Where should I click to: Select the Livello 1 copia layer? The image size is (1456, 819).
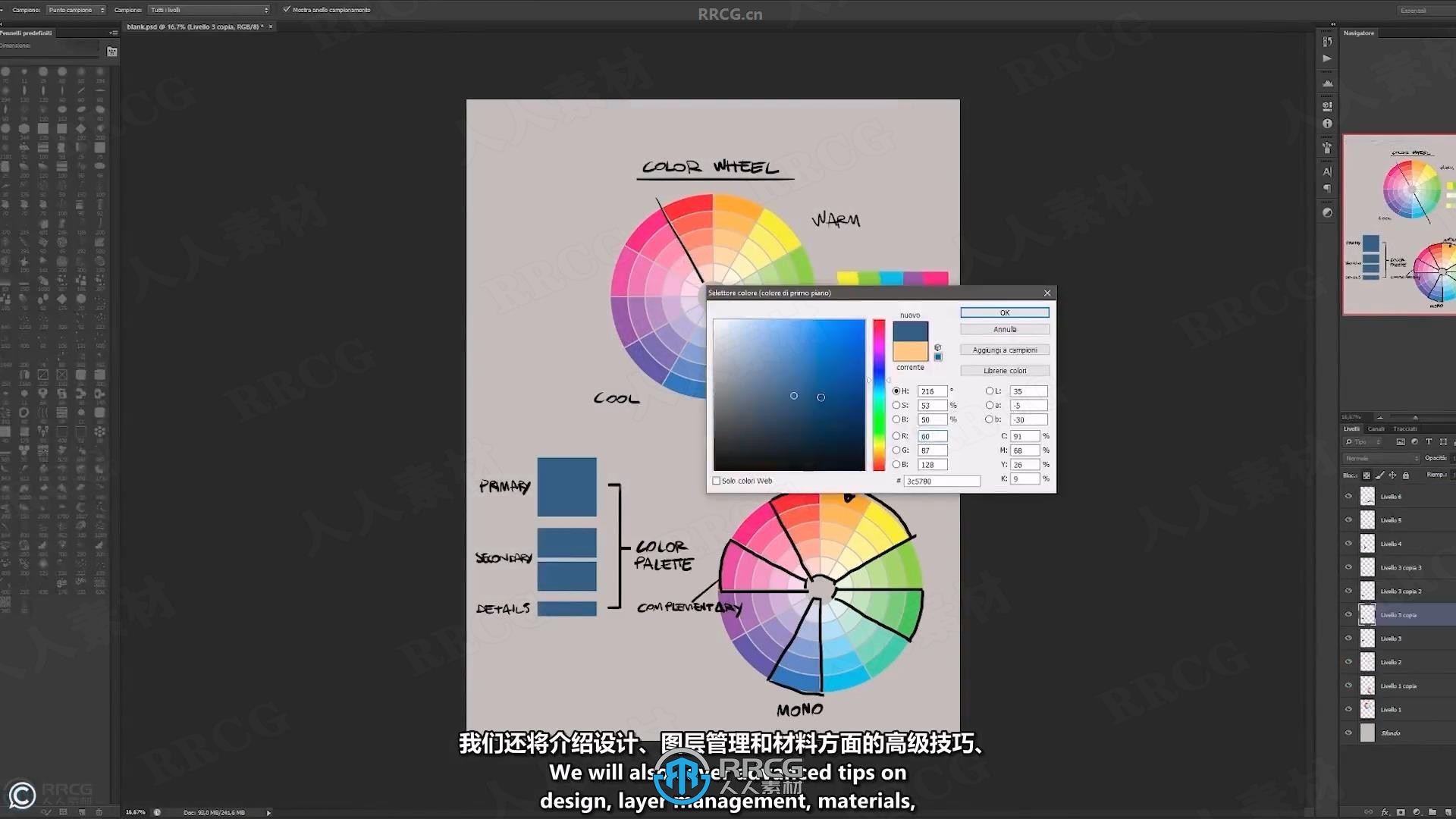point(1398,686)
